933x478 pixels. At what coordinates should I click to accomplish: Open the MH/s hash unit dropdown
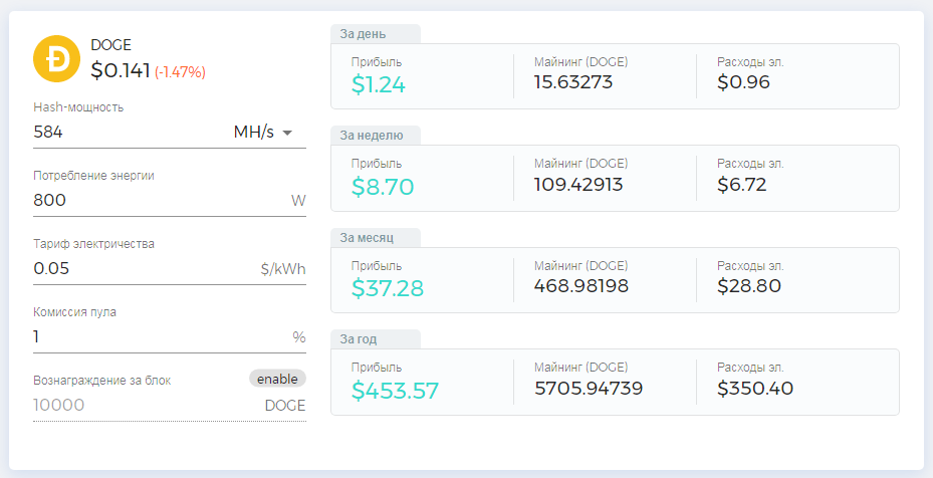[263, 132]
